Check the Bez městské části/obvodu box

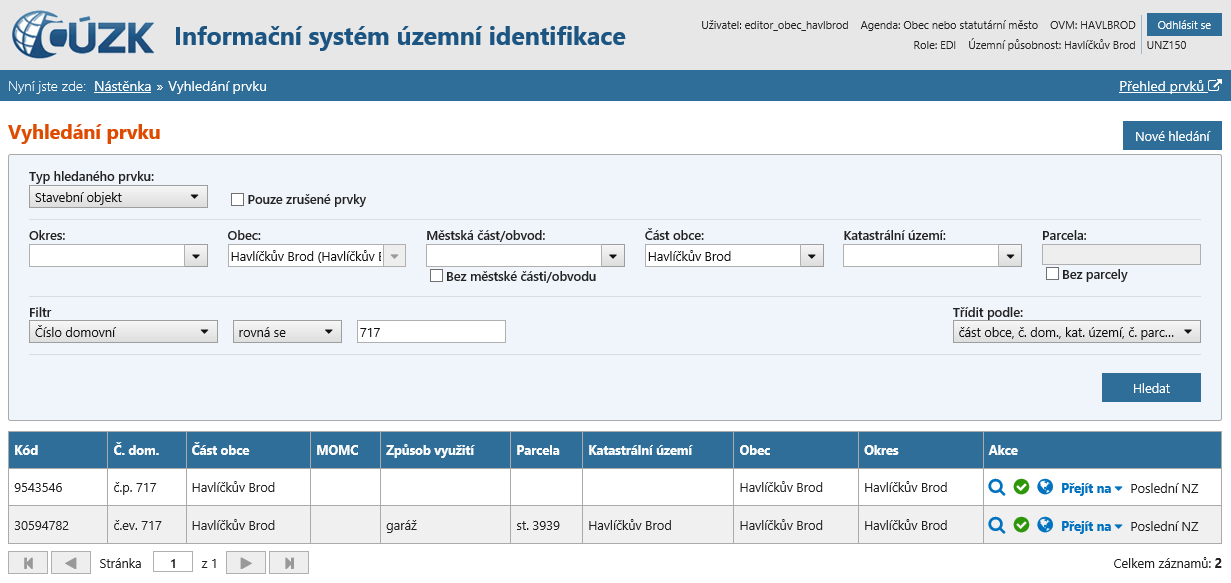click(x=436, y=276)
